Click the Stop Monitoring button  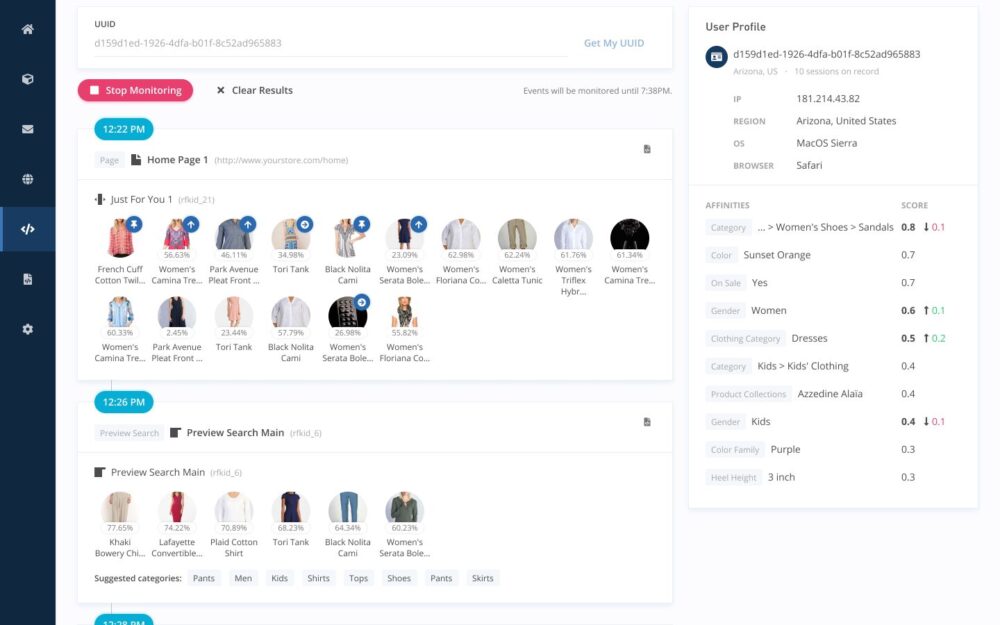[x=135, y=90]
